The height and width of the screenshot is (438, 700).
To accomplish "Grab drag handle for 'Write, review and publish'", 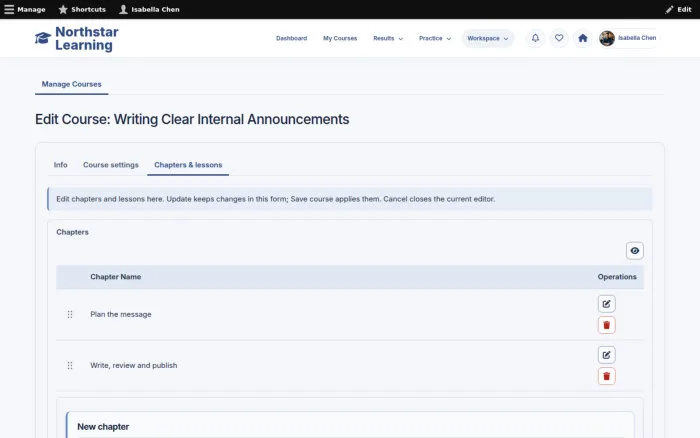I will pos(70,366).
